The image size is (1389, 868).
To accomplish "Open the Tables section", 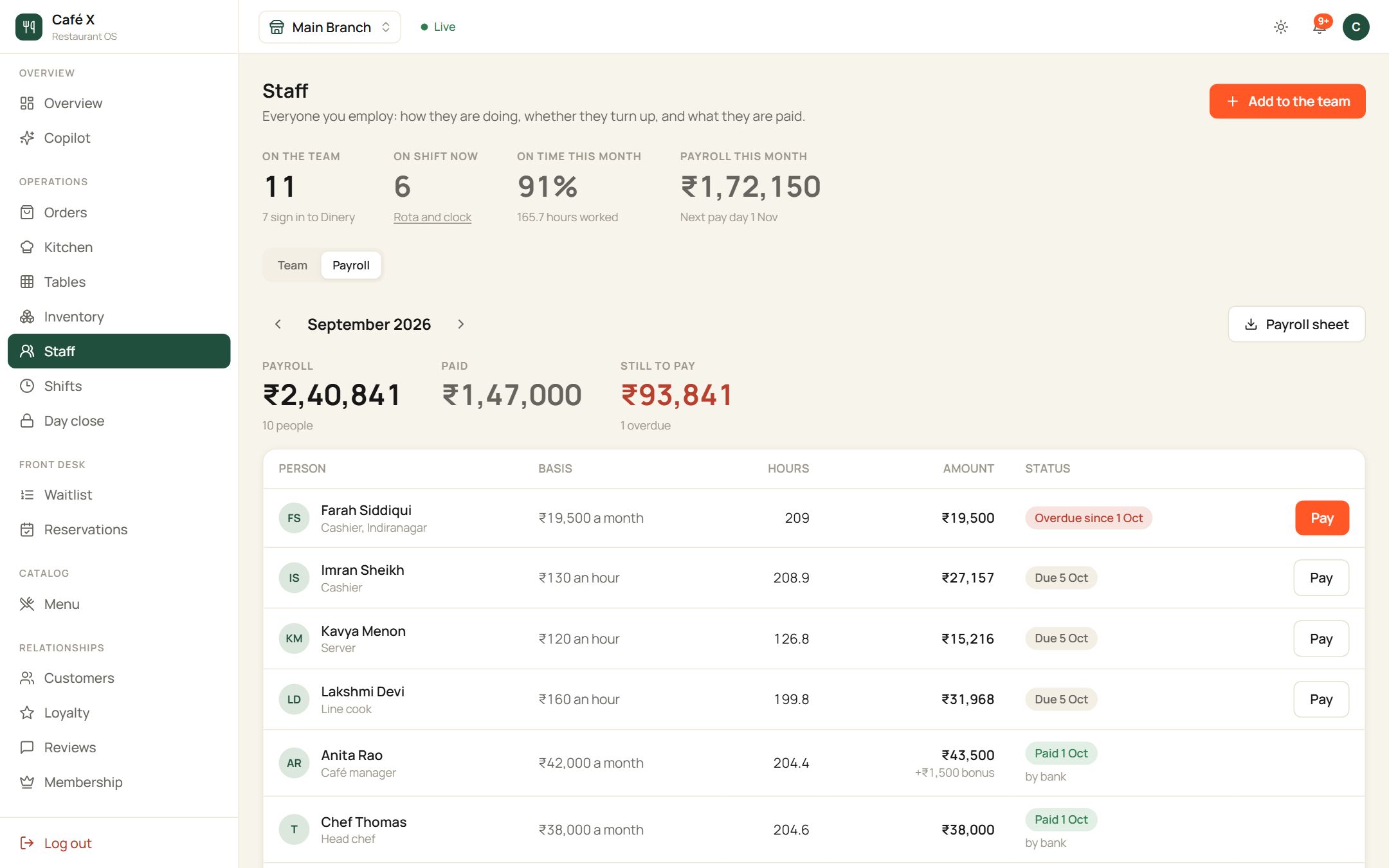I will 119,282.
